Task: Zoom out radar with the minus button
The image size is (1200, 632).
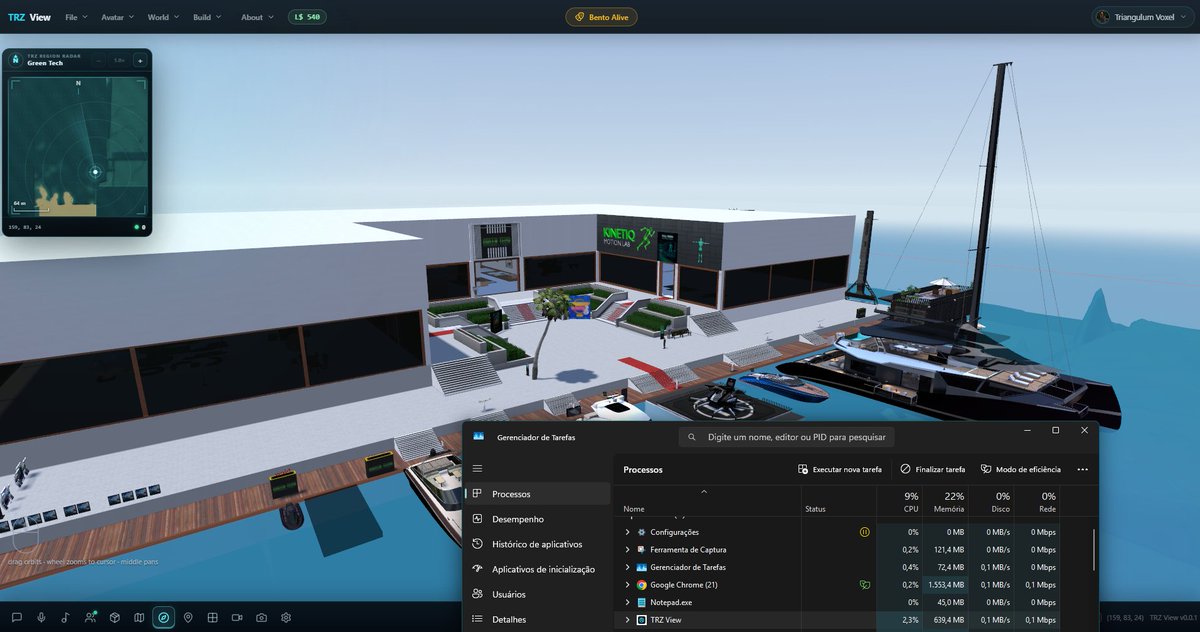Action: (x=98, y=61)
